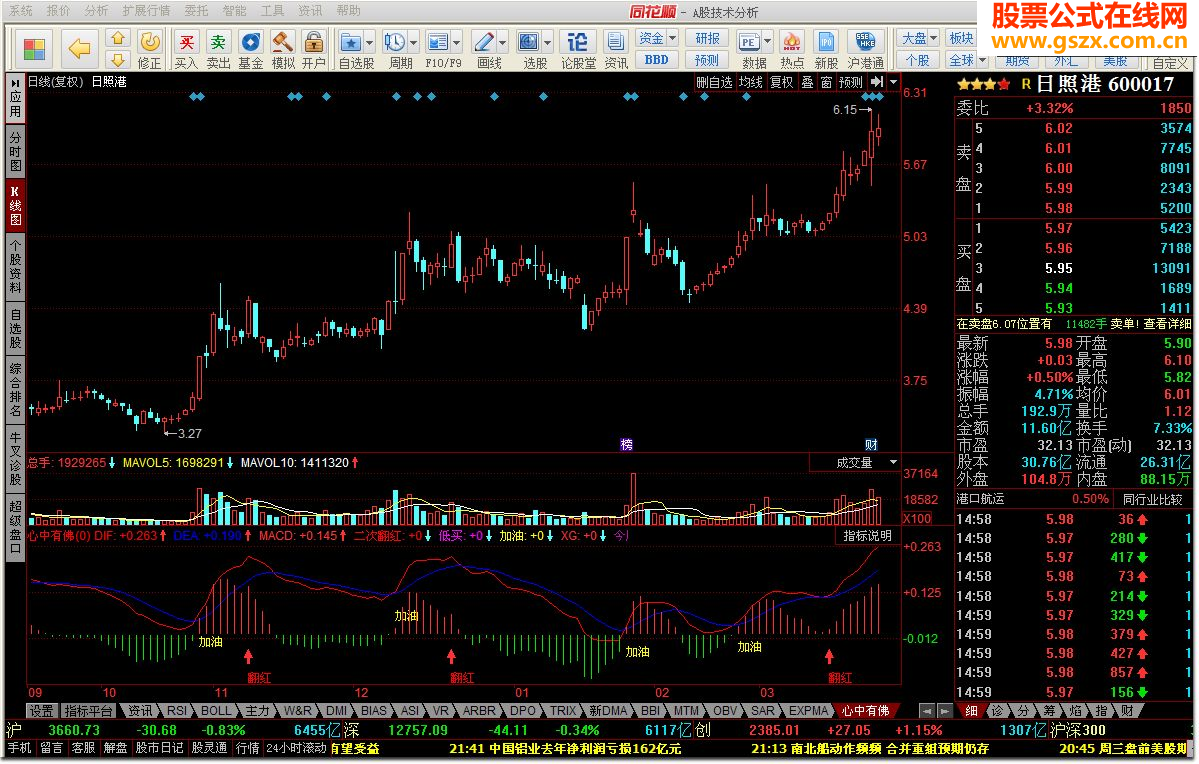The width and height of the screenshot is (1199, 764).
Task: Open the 自选股 star folder icon
Action: (x=351, y=42)
